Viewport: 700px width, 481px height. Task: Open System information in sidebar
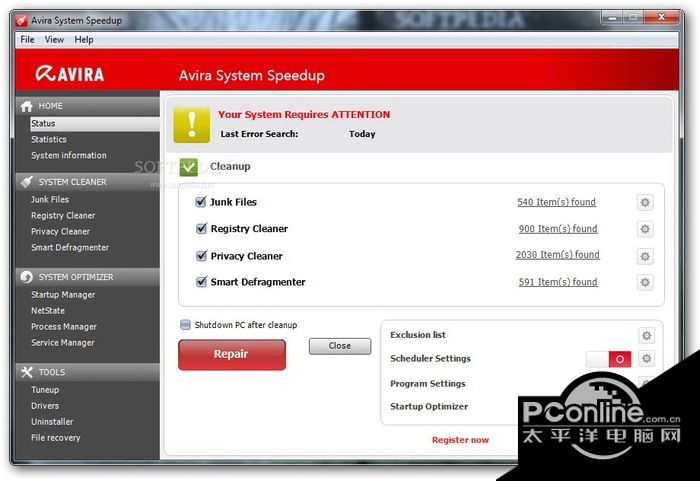pyautogui.click(x=69, y=155)
